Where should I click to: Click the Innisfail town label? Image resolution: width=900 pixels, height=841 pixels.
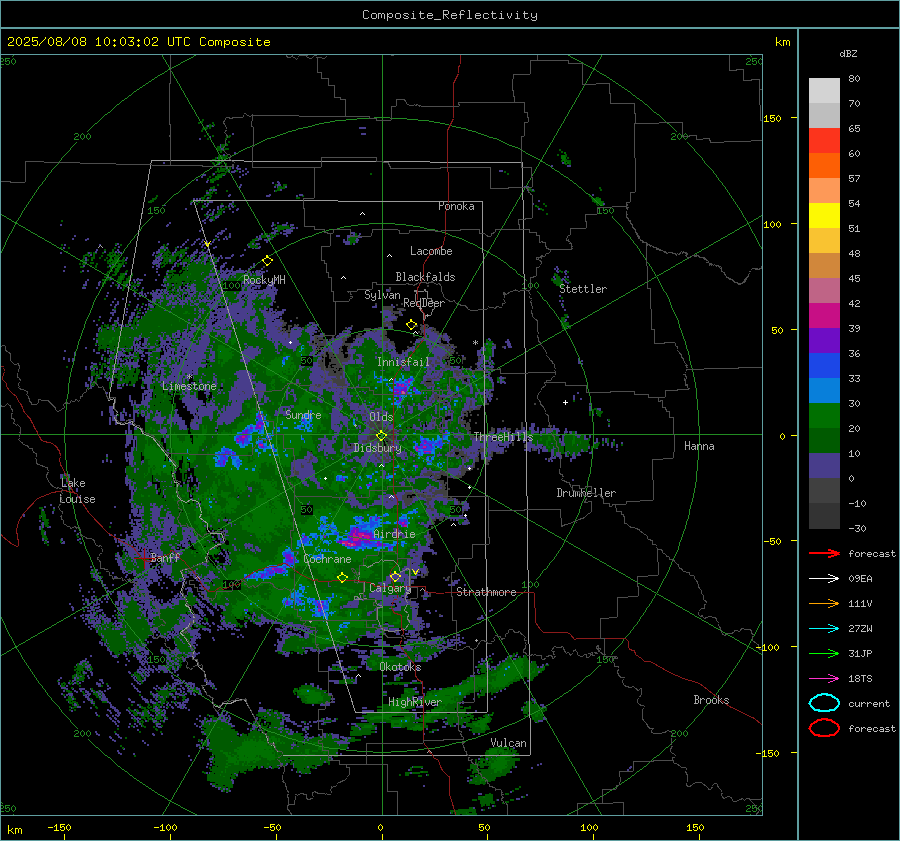point(403,362)
